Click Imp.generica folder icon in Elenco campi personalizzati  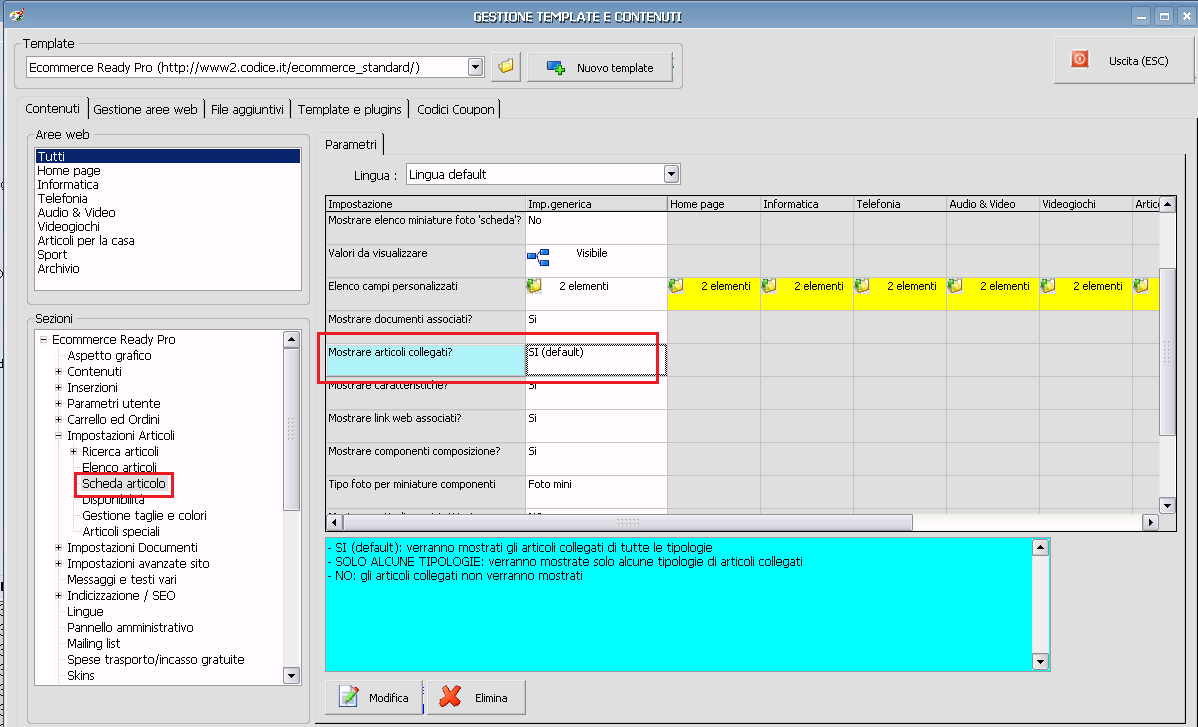tap(534, 286)
